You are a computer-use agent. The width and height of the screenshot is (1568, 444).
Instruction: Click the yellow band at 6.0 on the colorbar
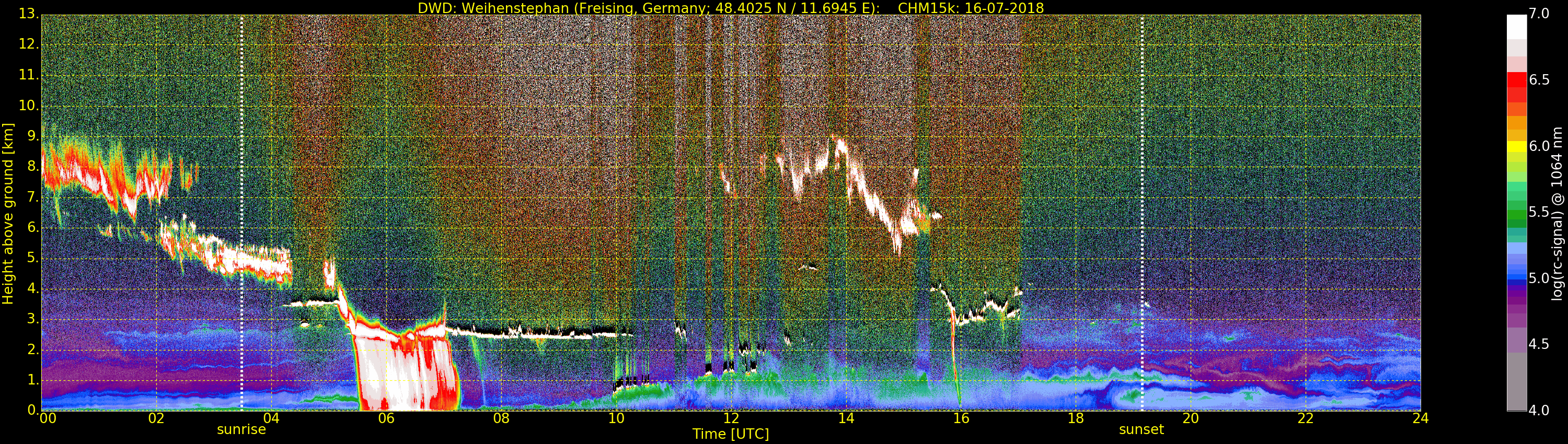(x=1516, y=147)
